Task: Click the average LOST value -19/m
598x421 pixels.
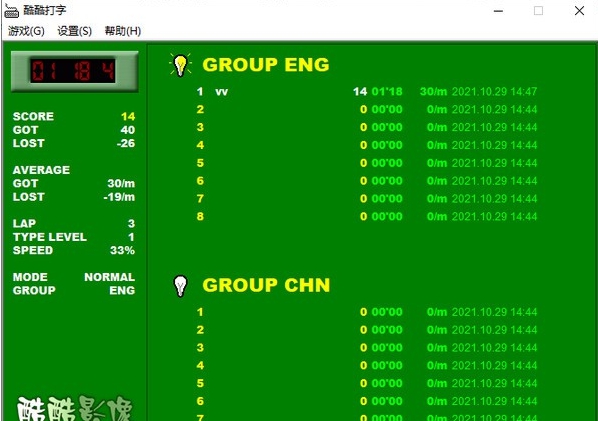Action: pyautogui.click(x=119, y=197)
